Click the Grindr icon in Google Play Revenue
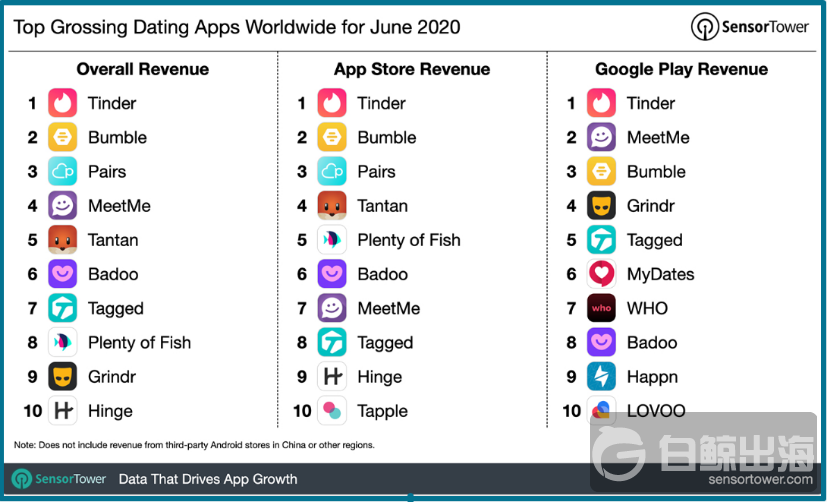 click(601, 206)
